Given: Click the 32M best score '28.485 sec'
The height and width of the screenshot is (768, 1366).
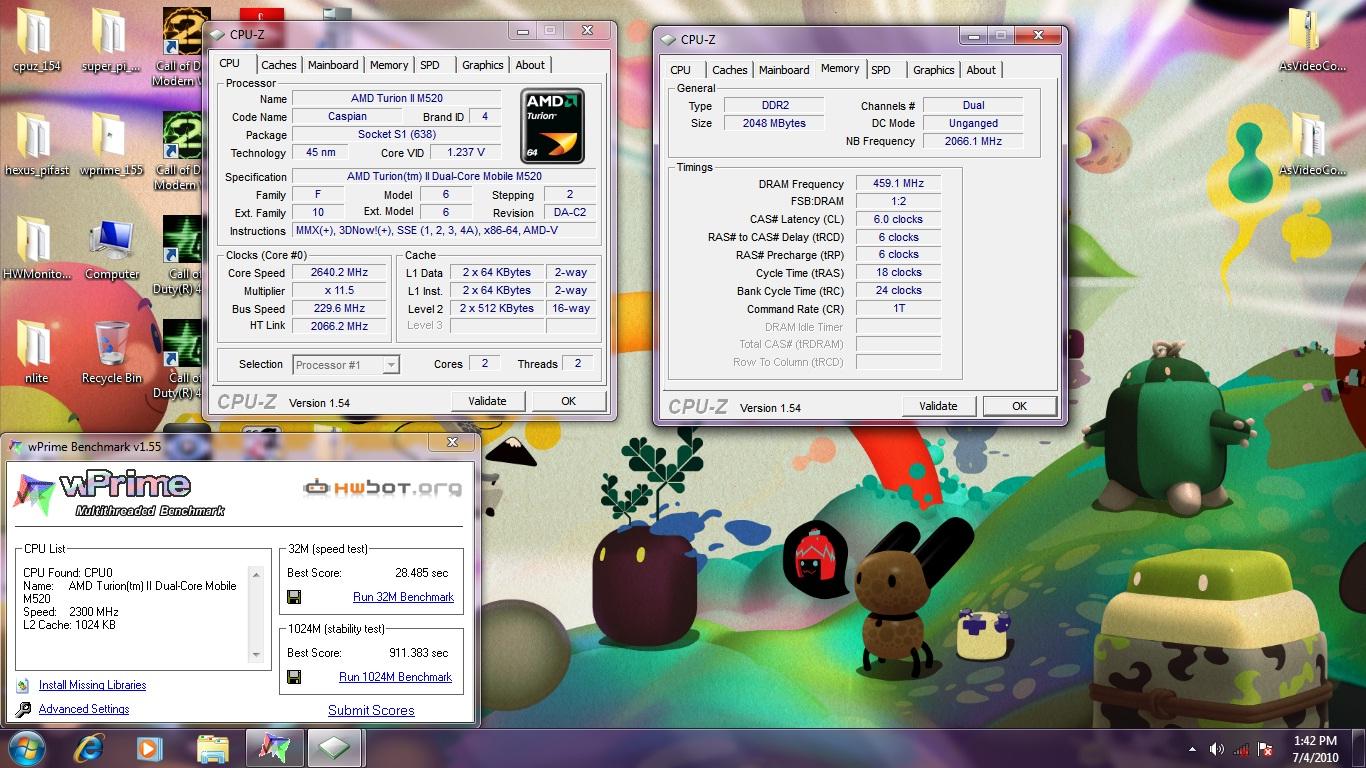Looking at the screenshot, I should tap(422, 574).
